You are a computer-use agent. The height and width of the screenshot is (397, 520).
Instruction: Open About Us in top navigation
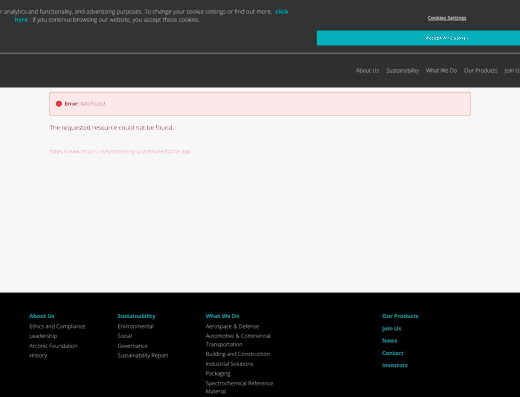(367, 71)
